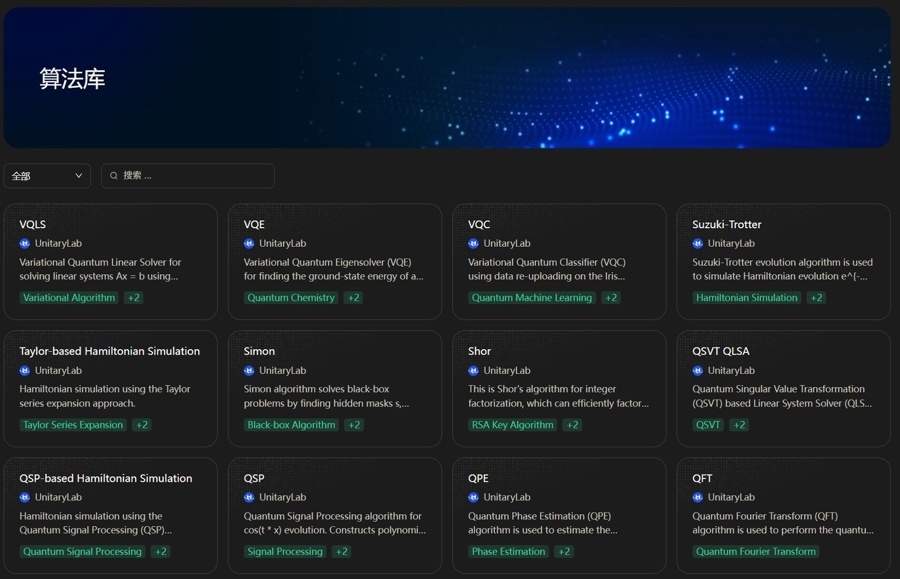Click UnitaryLab logo icon on QFT card
900x579 pixels.
(x=697, y=497)
